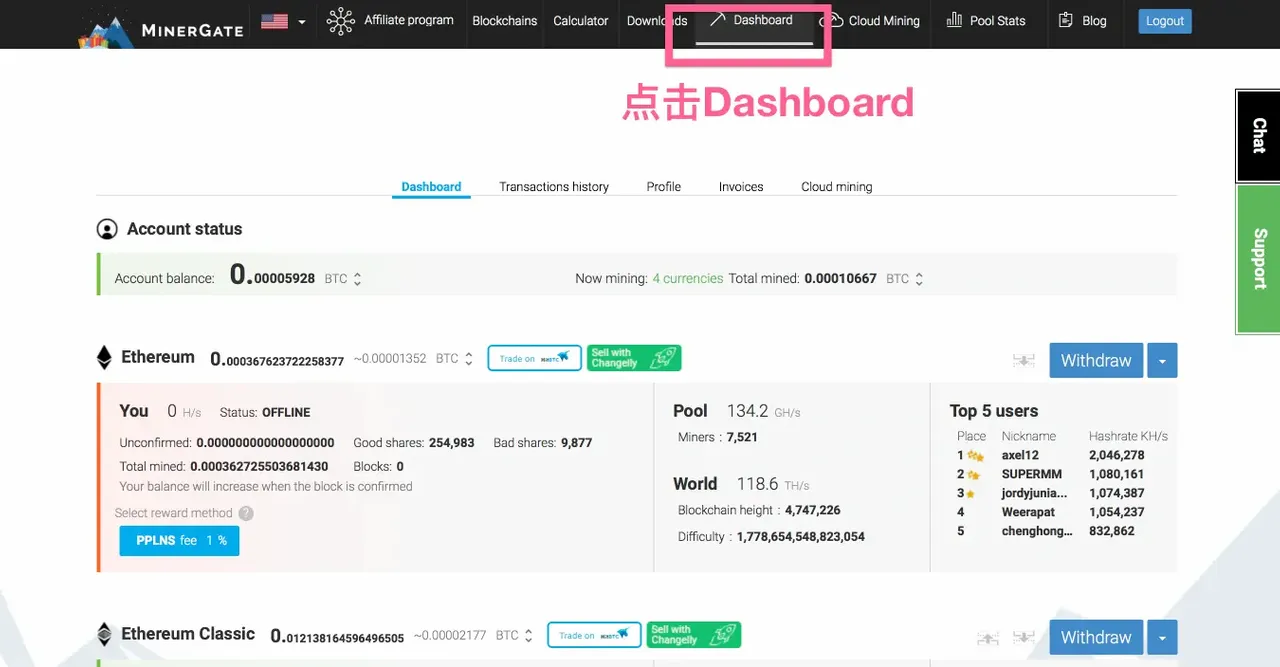Click Status: OFFLINE text

265,412
